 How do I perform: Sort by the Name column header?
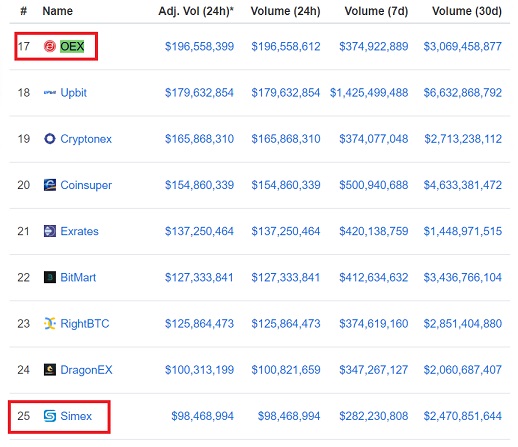57,11
